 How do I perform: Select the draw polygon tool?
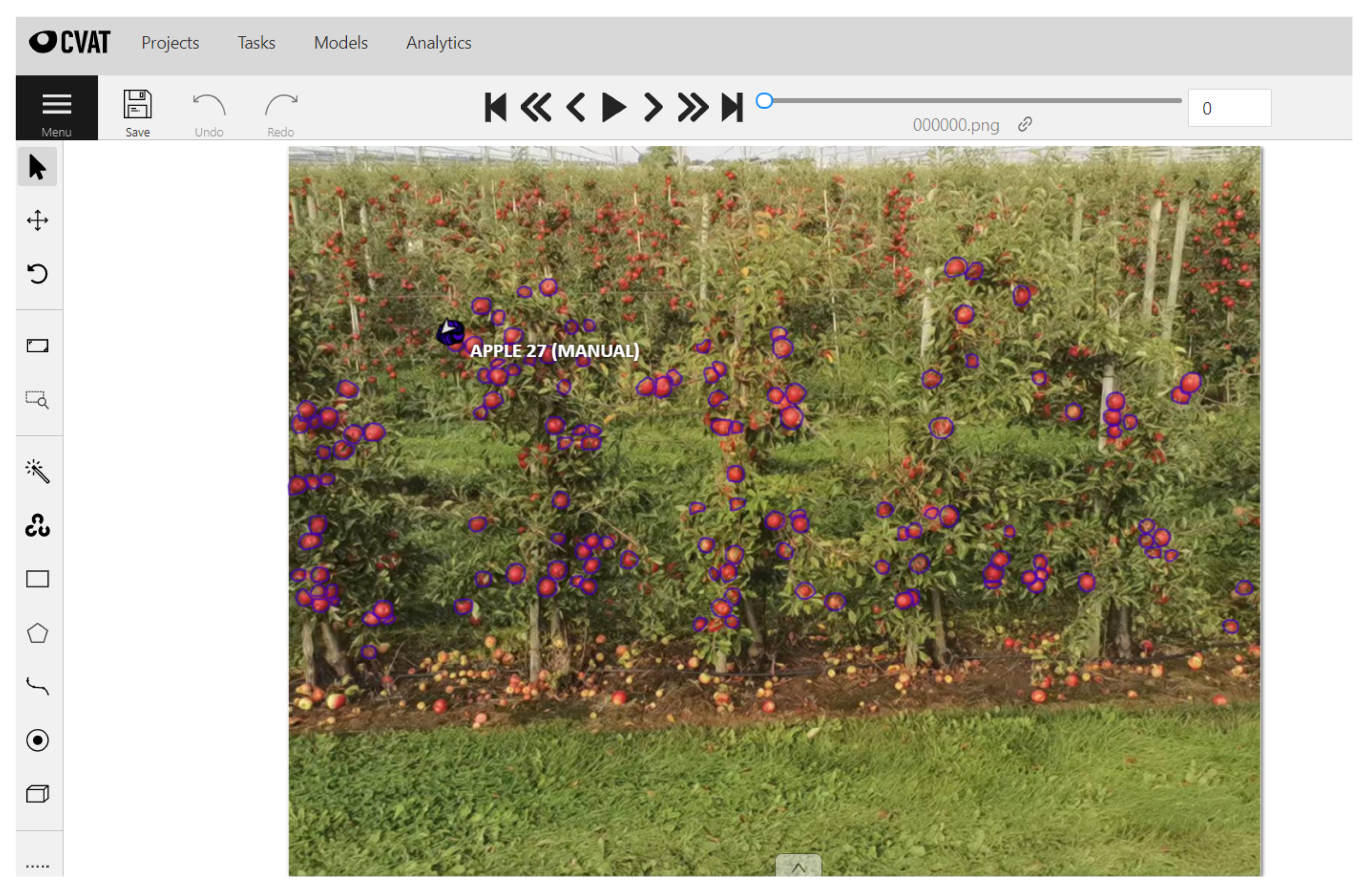(38, 634)
